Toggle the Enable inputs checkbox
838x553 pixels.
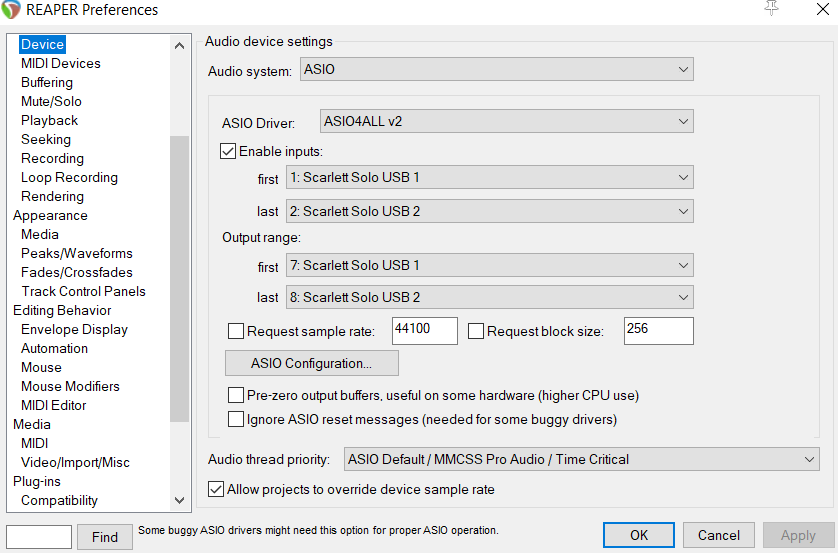(x=228, y=151)
